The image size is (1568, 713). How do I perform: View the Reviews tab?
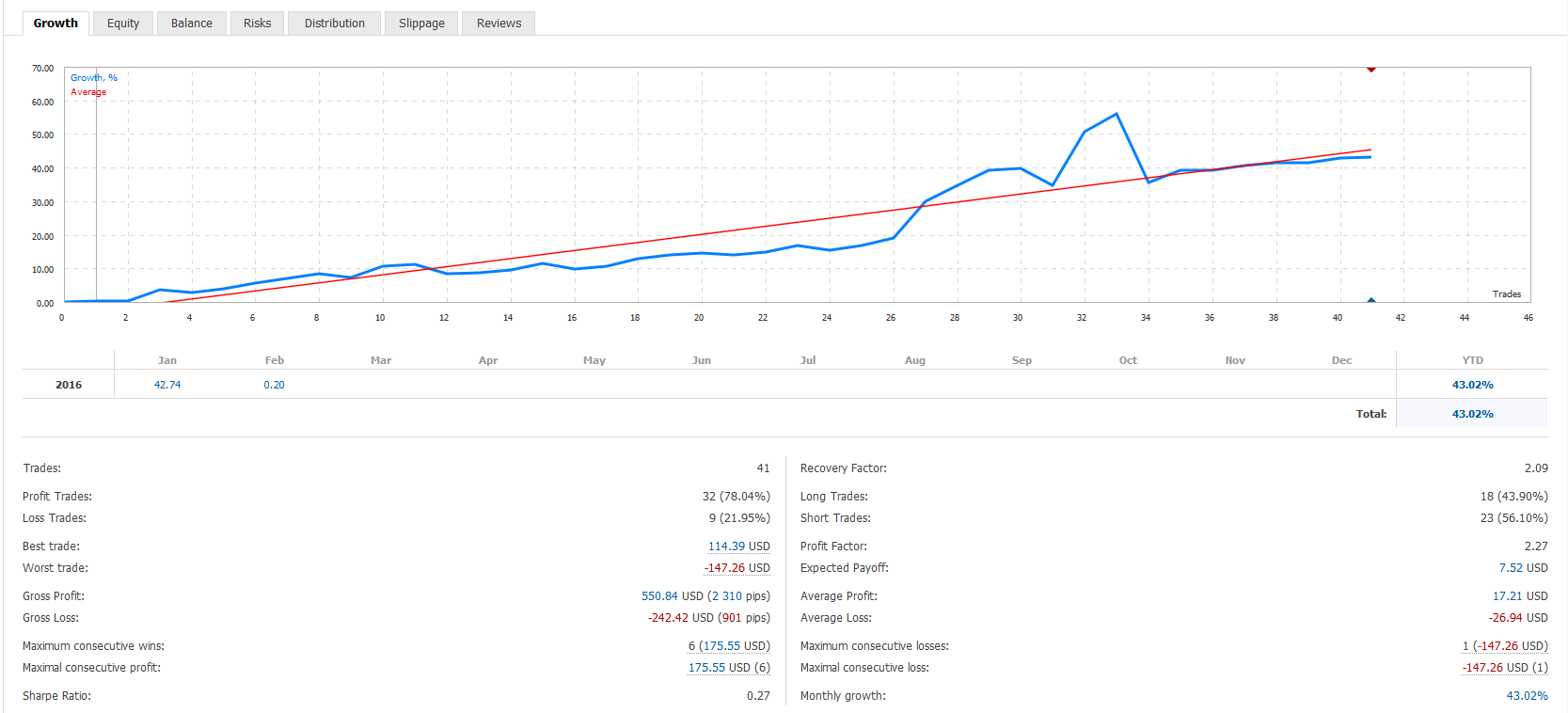[x=499, y=24]
